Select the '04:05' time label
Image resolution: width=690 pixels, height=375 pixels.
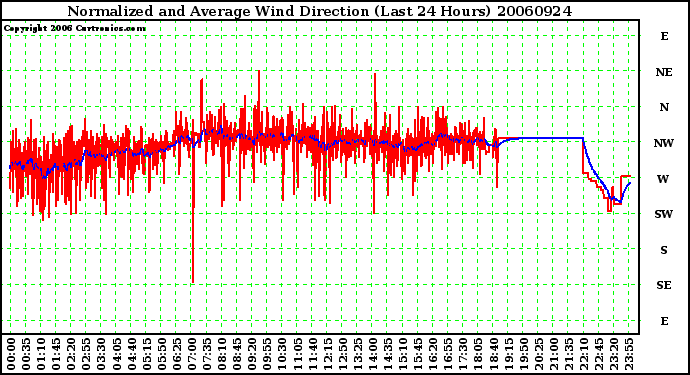coord(116,354)
